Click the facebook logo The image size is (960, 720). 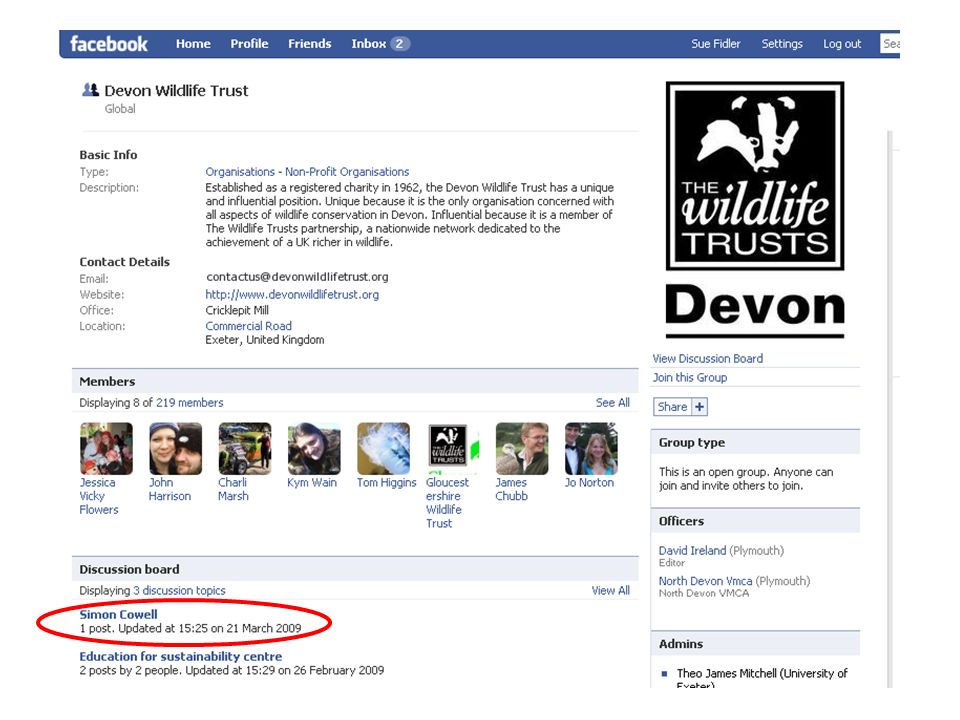tap(108, 44)
